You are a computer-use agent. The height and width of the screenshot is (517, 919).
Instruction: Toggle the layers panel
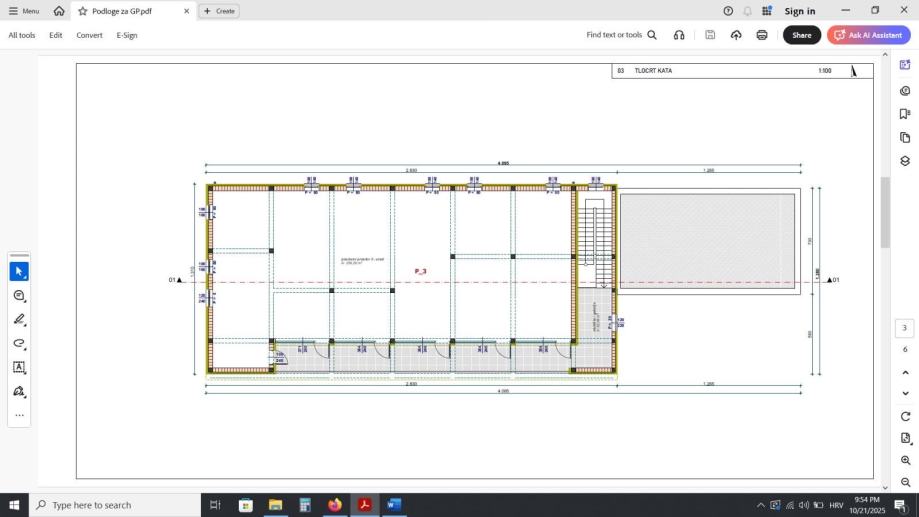click(905, 161)
